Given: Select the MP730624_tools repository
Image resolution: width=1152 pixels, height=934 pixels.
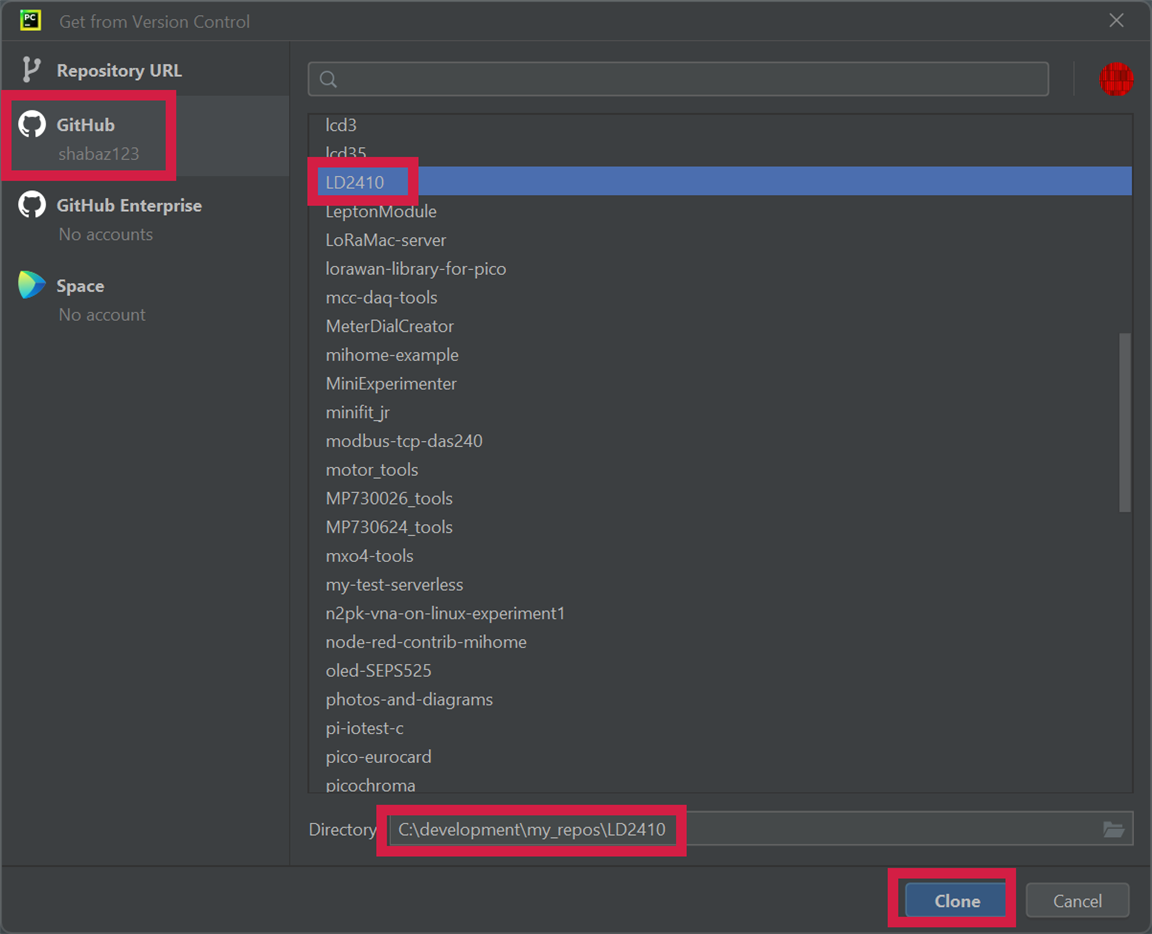Looking at the screenshot, I should (x=721, y=526).
